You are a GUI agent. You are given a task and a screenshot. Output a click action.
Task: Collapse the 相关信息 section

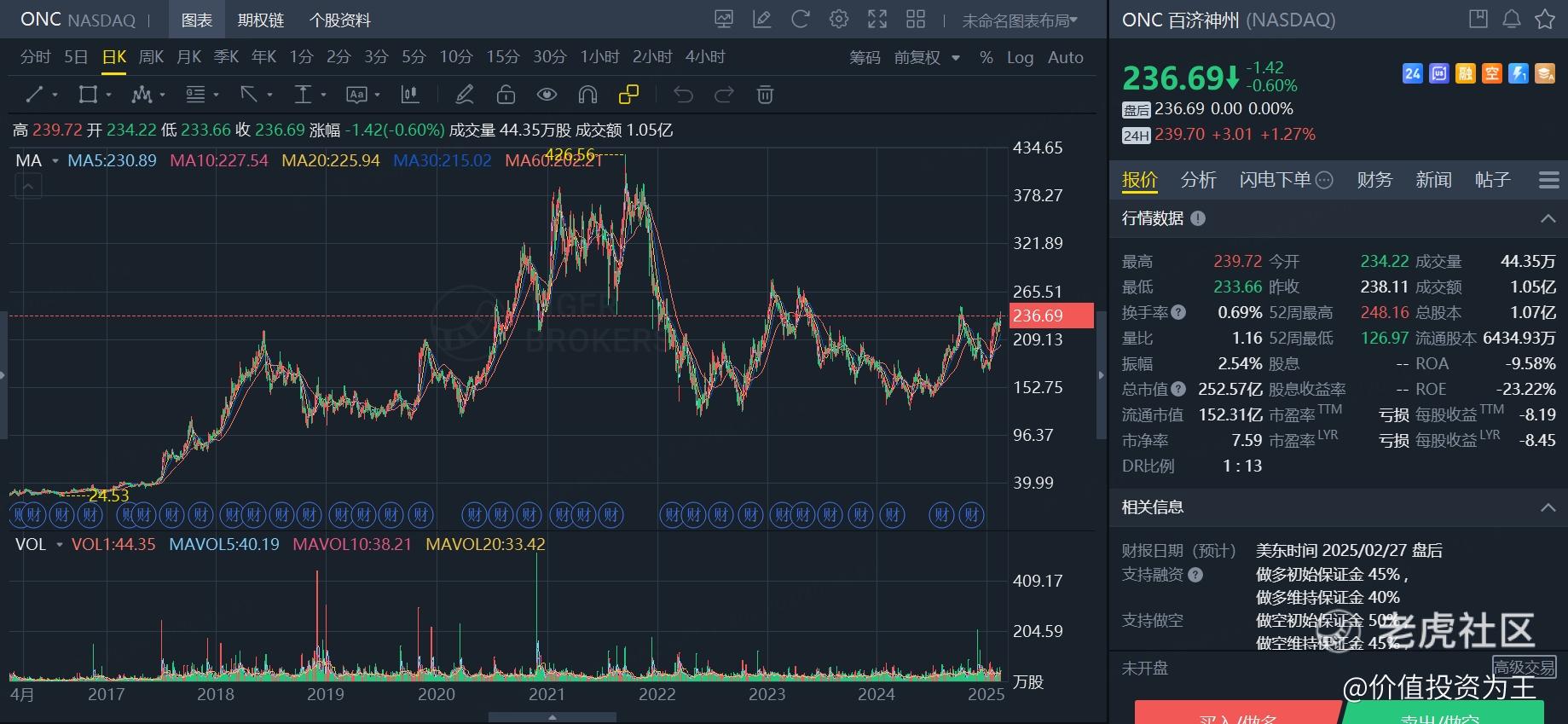point(1548,507)
